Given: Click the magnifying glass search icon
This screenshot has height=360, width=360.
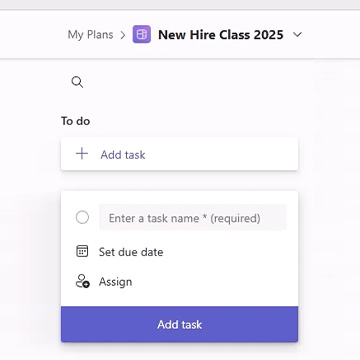Looking at the screenshot, I should point(77,82).
